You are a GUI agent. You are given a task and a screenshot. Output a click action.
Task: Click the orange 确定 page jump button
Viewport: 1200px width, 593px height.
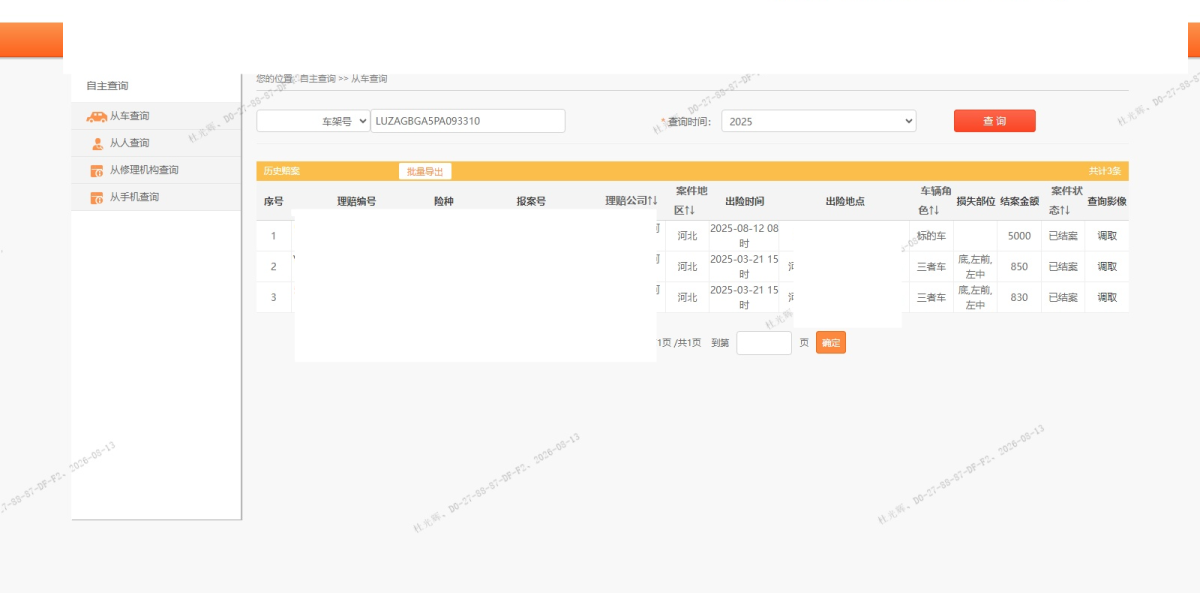tap(831, 342)
